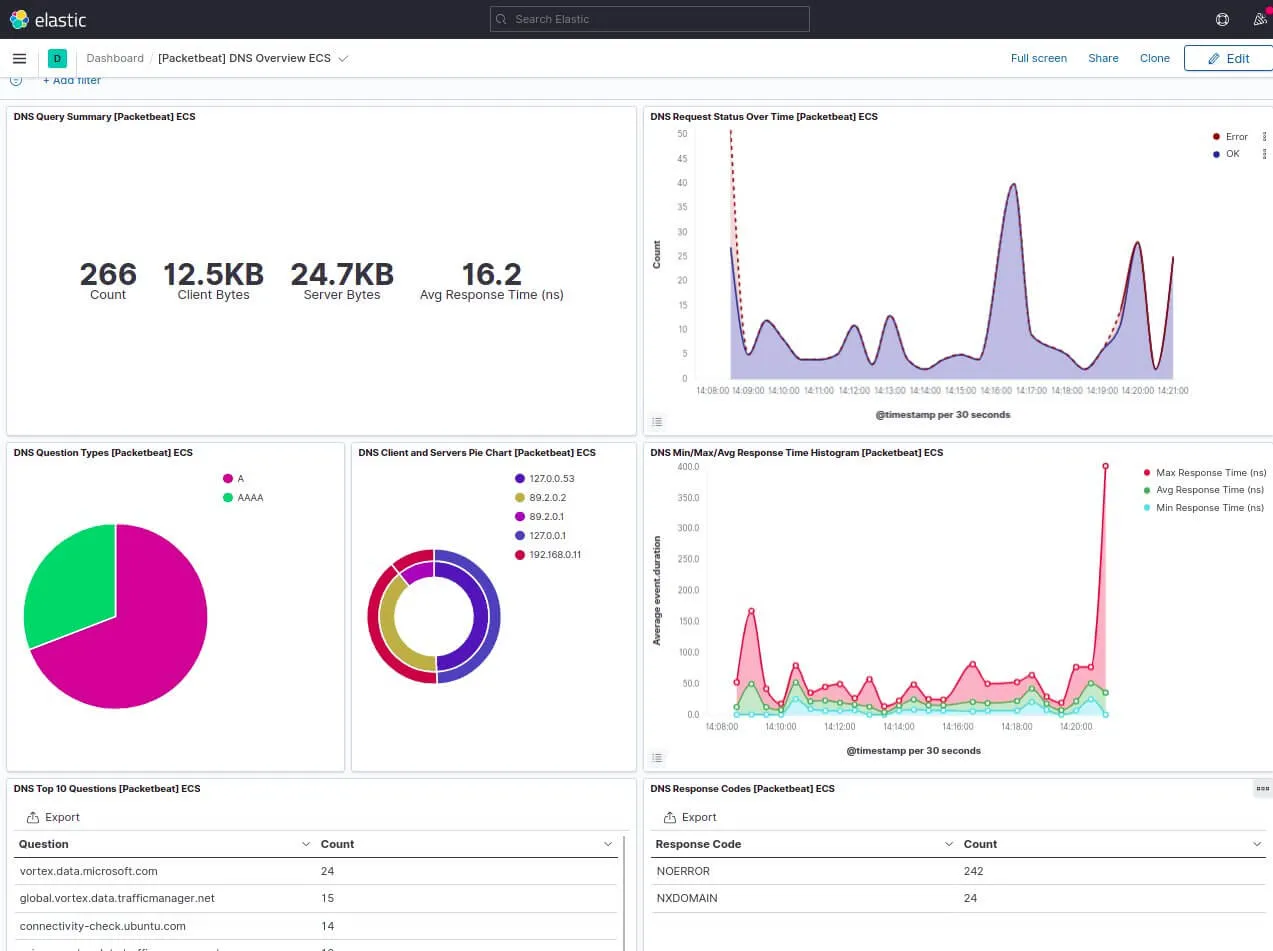
Task: Select 192.168.0.11 legend entry
Action: pyautogui.click(x=548, y=554)
